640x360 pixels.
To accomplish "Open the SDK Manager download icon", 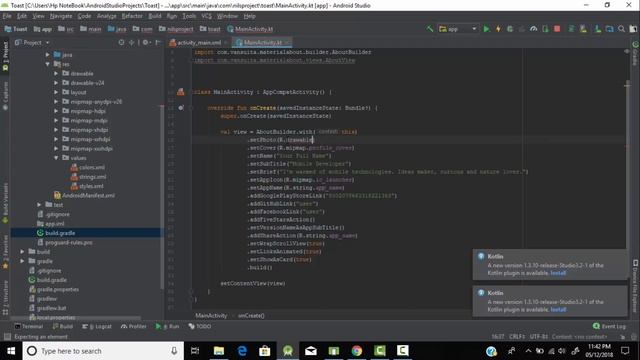I will (x=598, y=29).
